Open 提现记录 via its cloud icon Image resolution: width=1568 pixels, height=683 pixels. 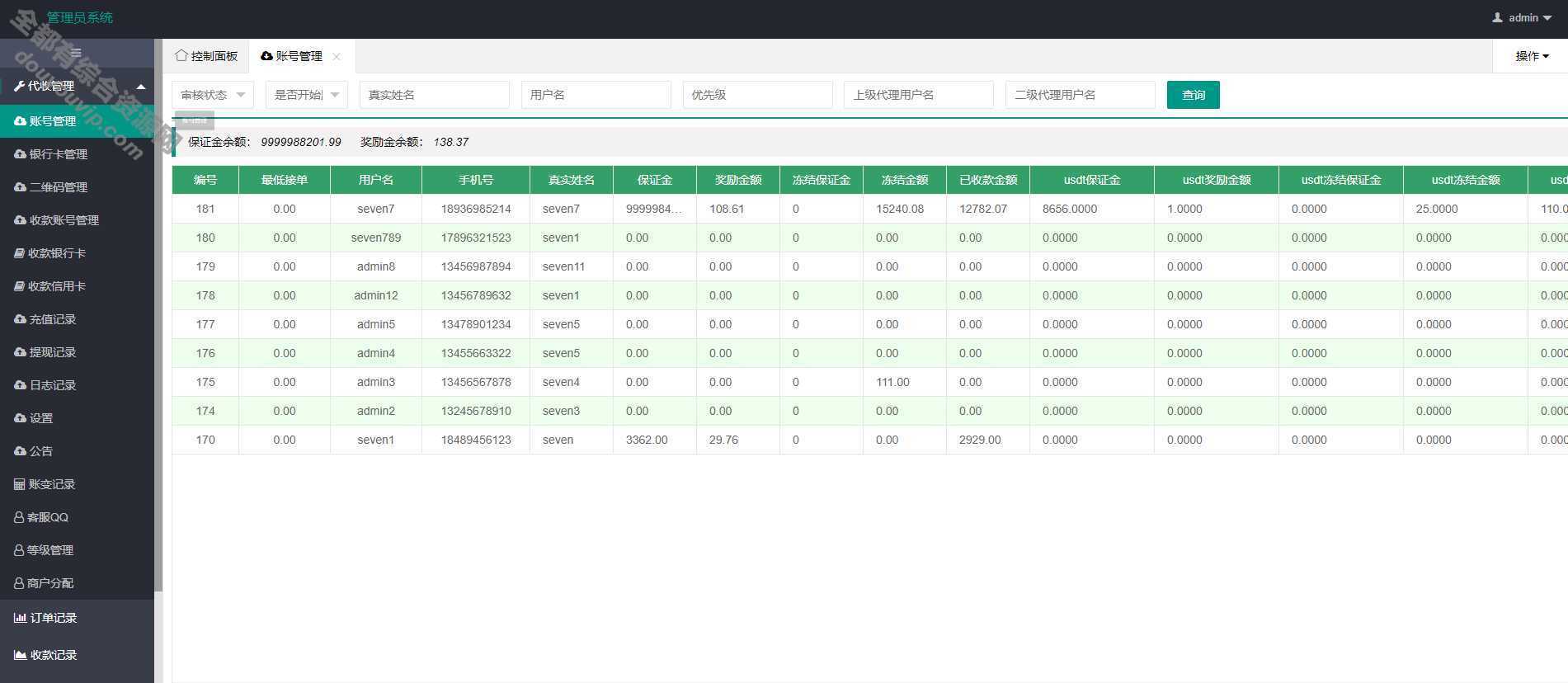click(20, 352)
